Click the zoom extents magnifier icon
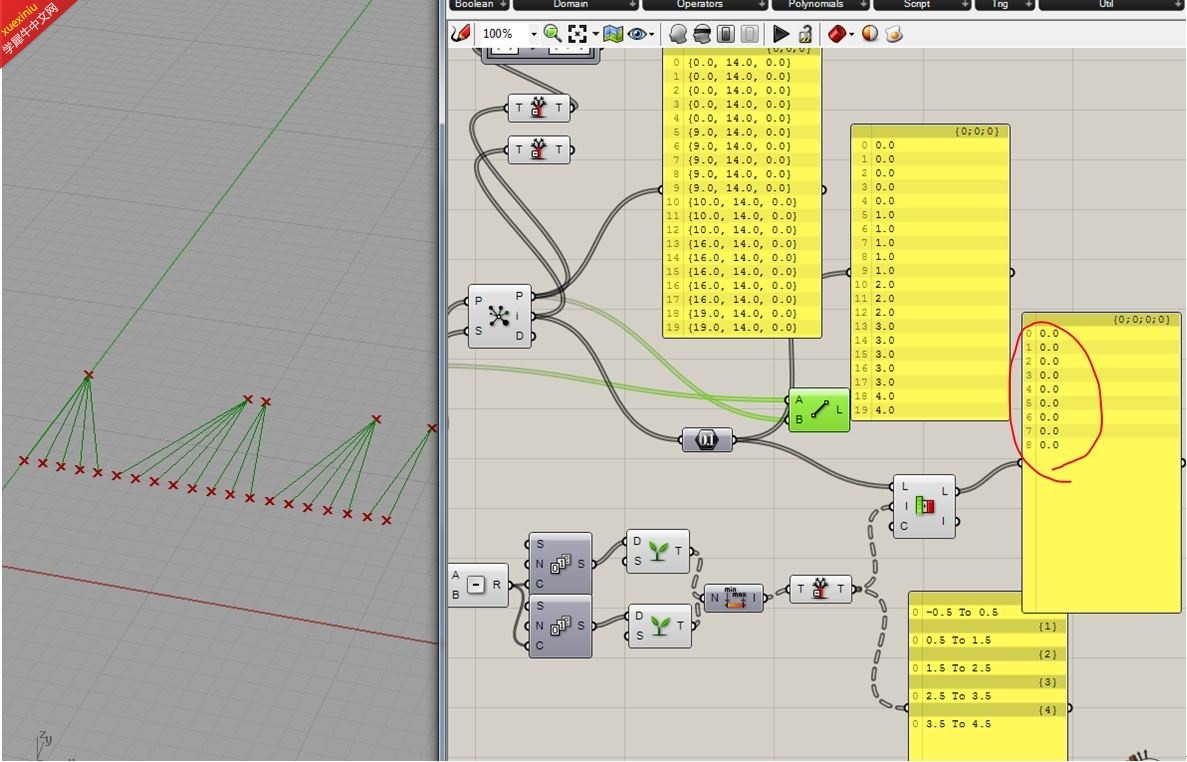The height and width of the screenshot is (762, 1187). point(552,34)
